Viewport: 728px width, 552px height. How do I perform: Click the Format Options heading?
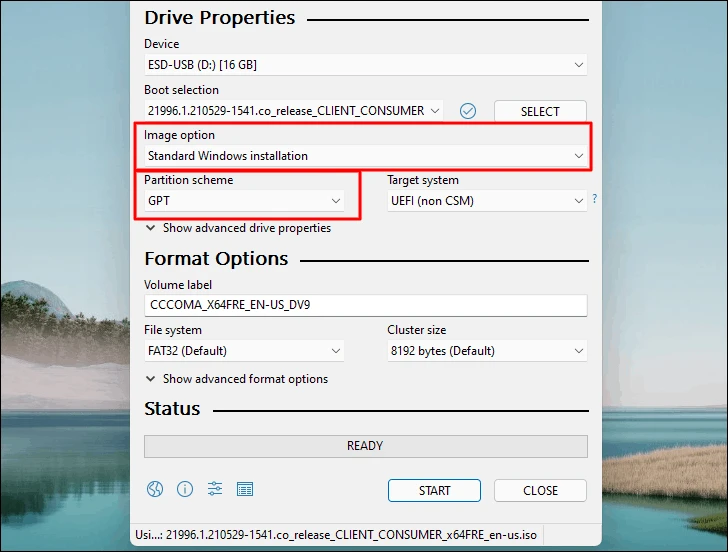coord(216,259)
